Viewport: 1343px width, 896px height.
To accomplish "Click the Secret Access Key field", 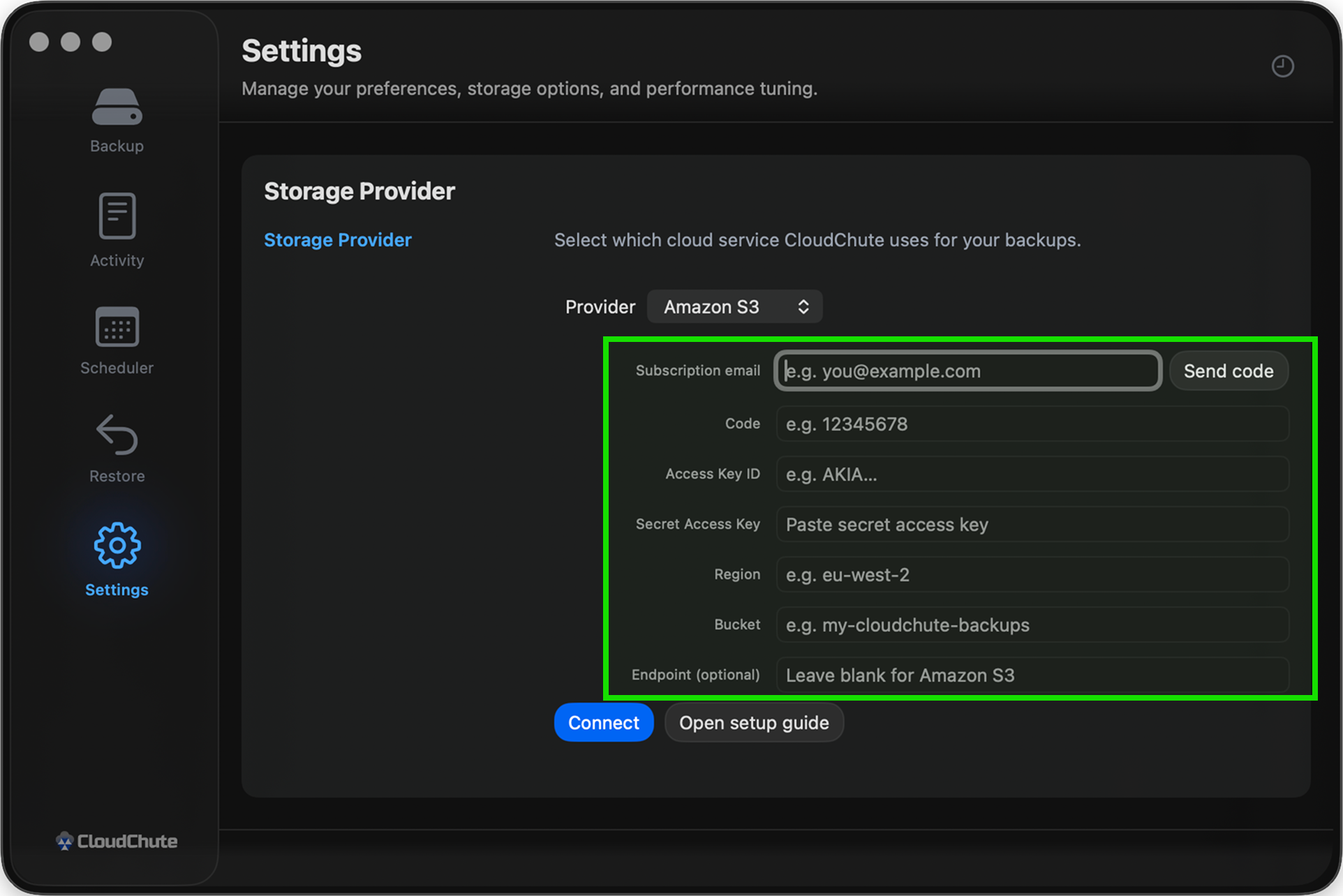I will pyautogui.click(x=1032, y=525).
